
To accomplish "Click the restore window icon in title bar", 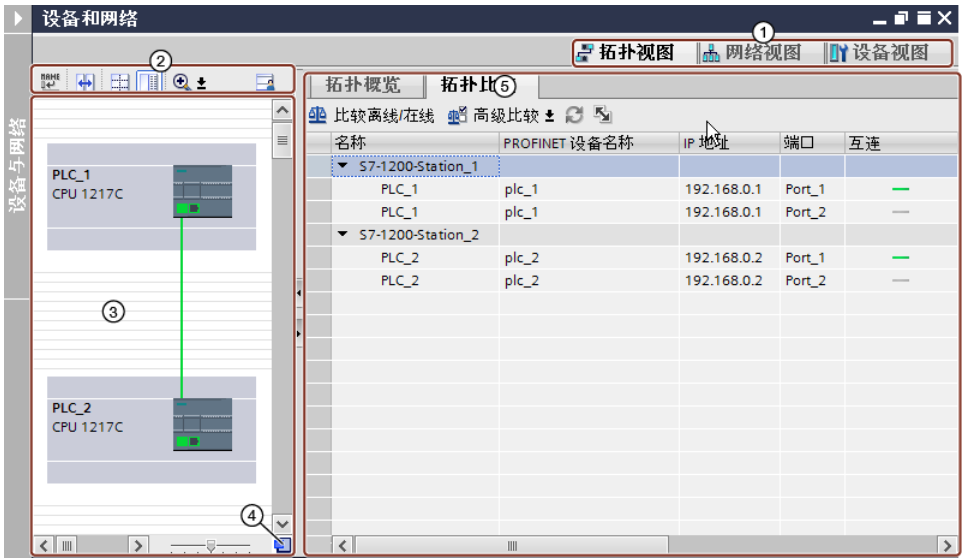I will tap(901, 18).
